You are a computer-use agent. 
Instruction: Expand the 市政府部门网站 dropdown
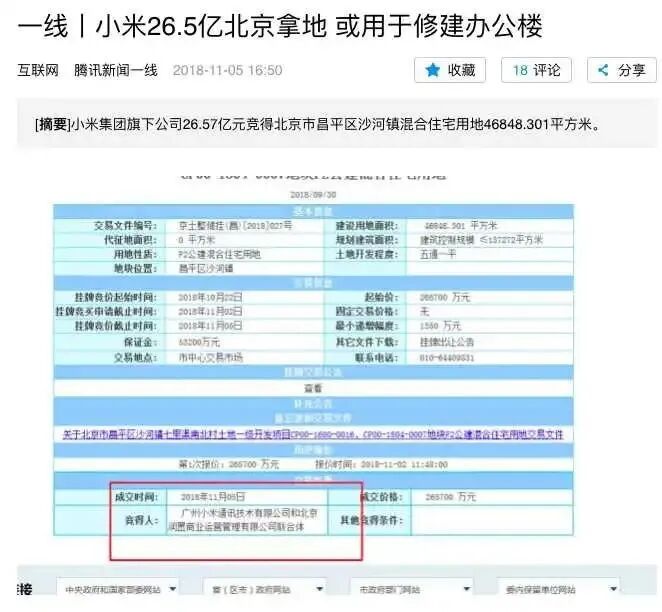coord(411,589)
